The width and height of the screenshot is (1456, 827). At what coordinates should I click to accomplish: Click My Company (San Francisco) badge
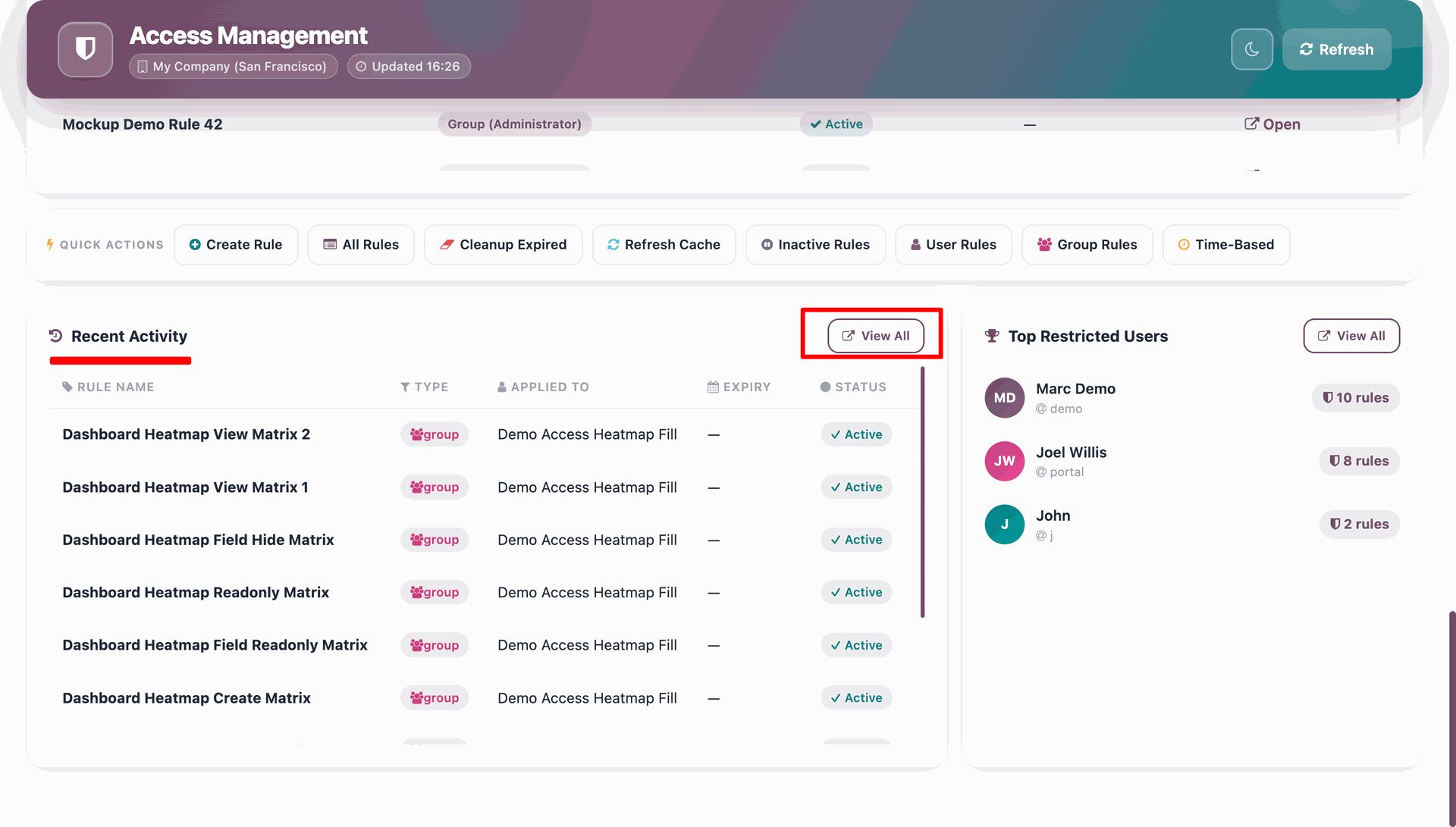pyautogui.click(x=233, y=67)
